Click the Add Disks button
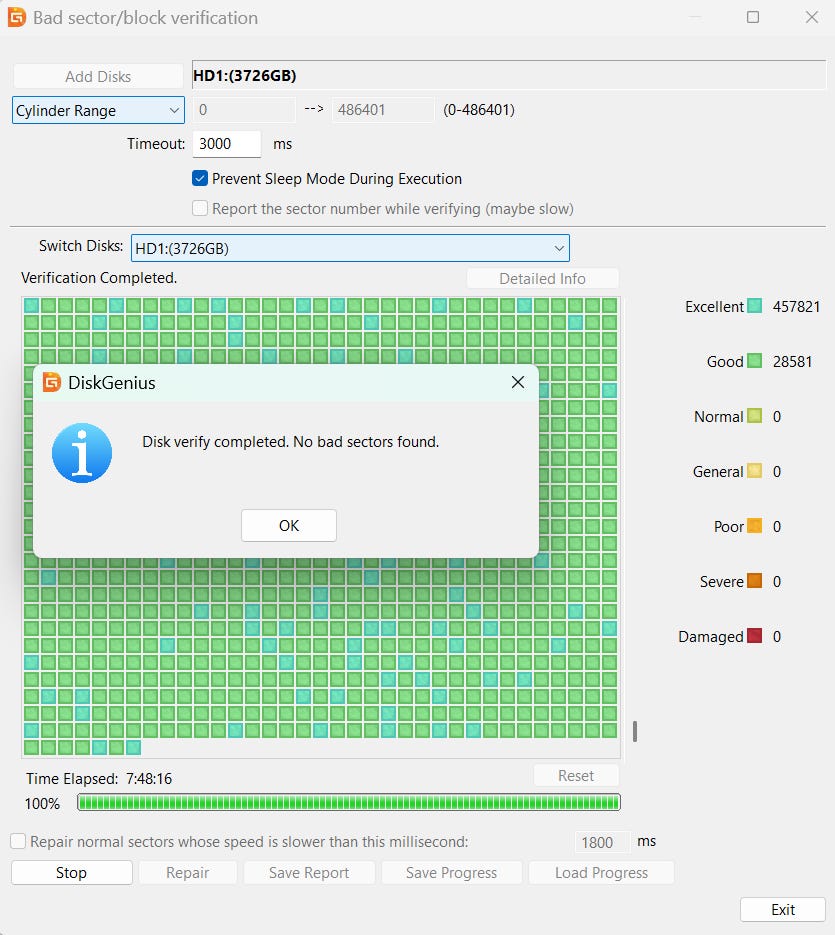Image resolution: width=835 pixels, height=935 pixels. click(98, 76)
